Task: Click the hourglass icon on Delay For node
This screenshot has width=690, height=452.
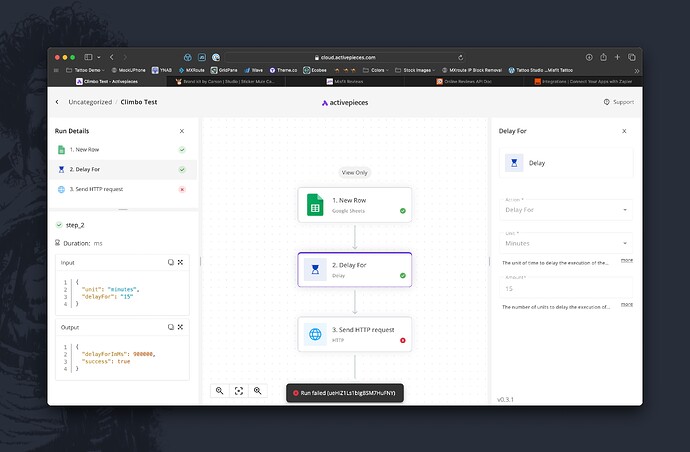Action: (x=316, y=270)
